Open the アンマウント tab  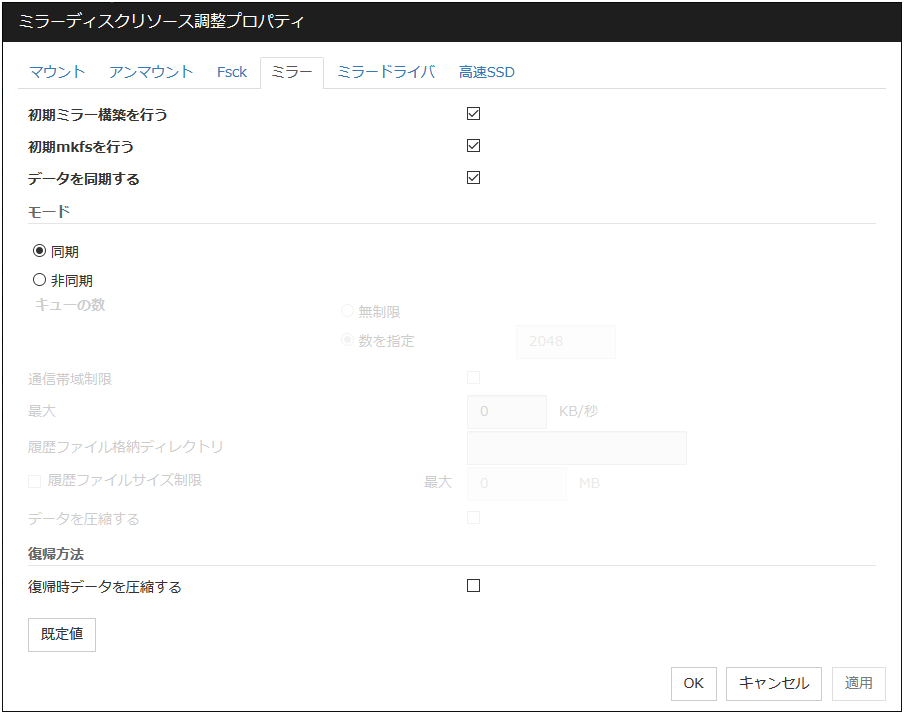(x=151, y=72)
